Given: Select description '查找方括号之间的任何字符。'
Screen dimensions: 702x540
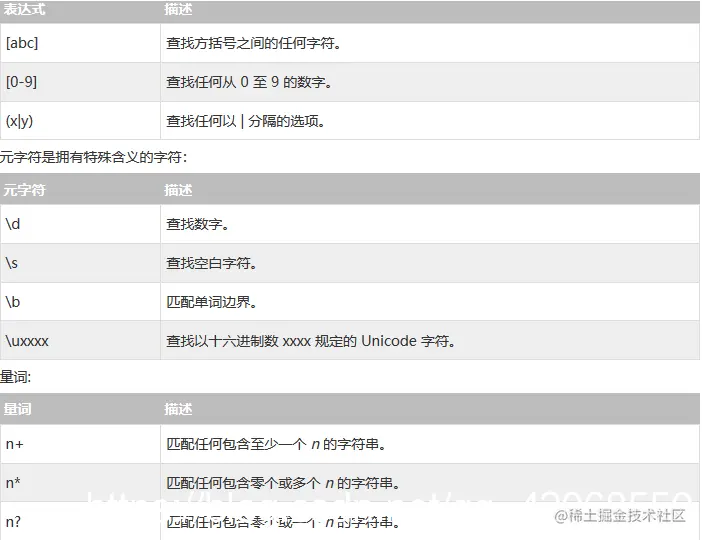Looking at the screenshot, I should pyautogui.click(x=253, y=43).
